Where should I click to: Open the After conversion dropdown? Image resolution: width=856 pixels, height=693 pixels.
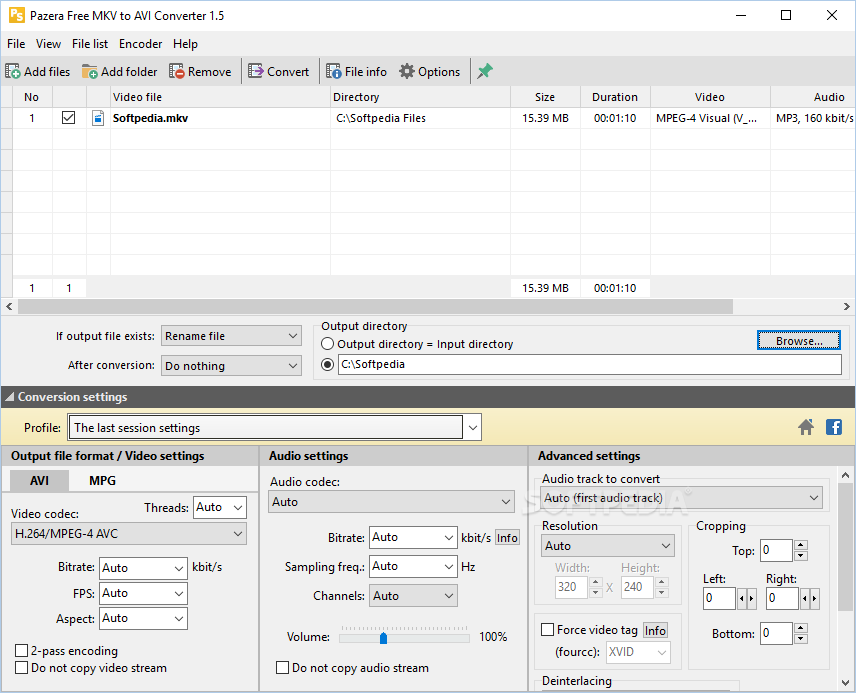231,366
